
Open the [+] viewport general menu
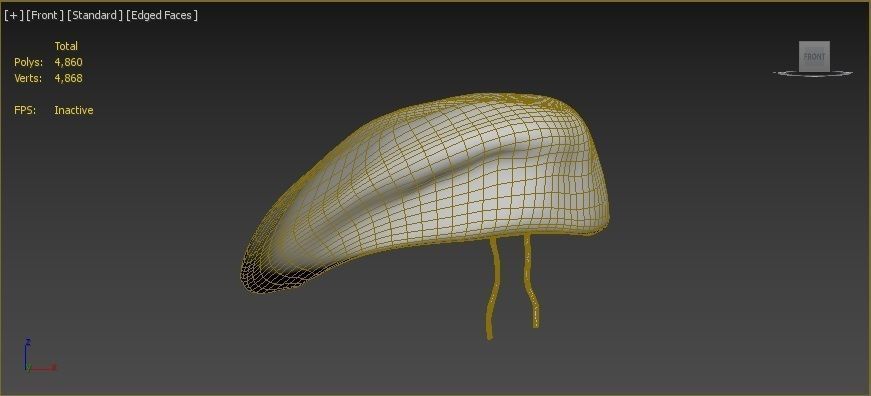[x=14, y=16]
